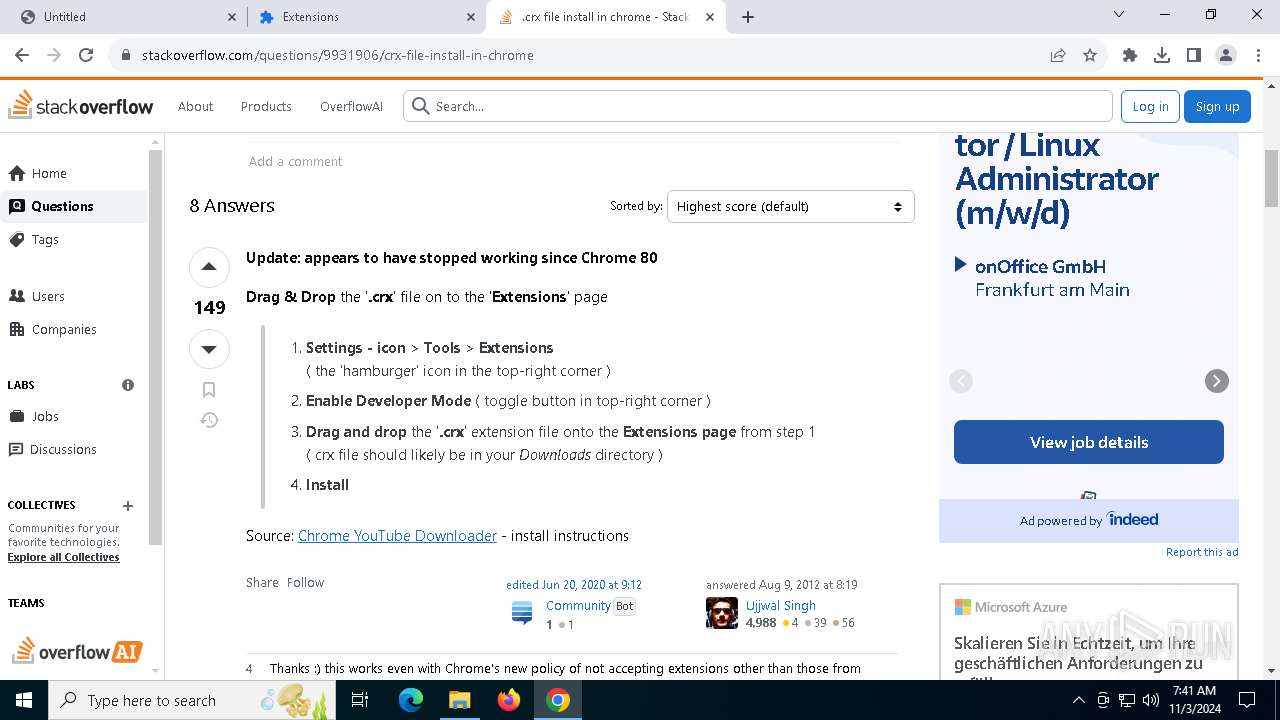Open the Labs info icon
The image size is (1280, 720).
coord(128,385)
